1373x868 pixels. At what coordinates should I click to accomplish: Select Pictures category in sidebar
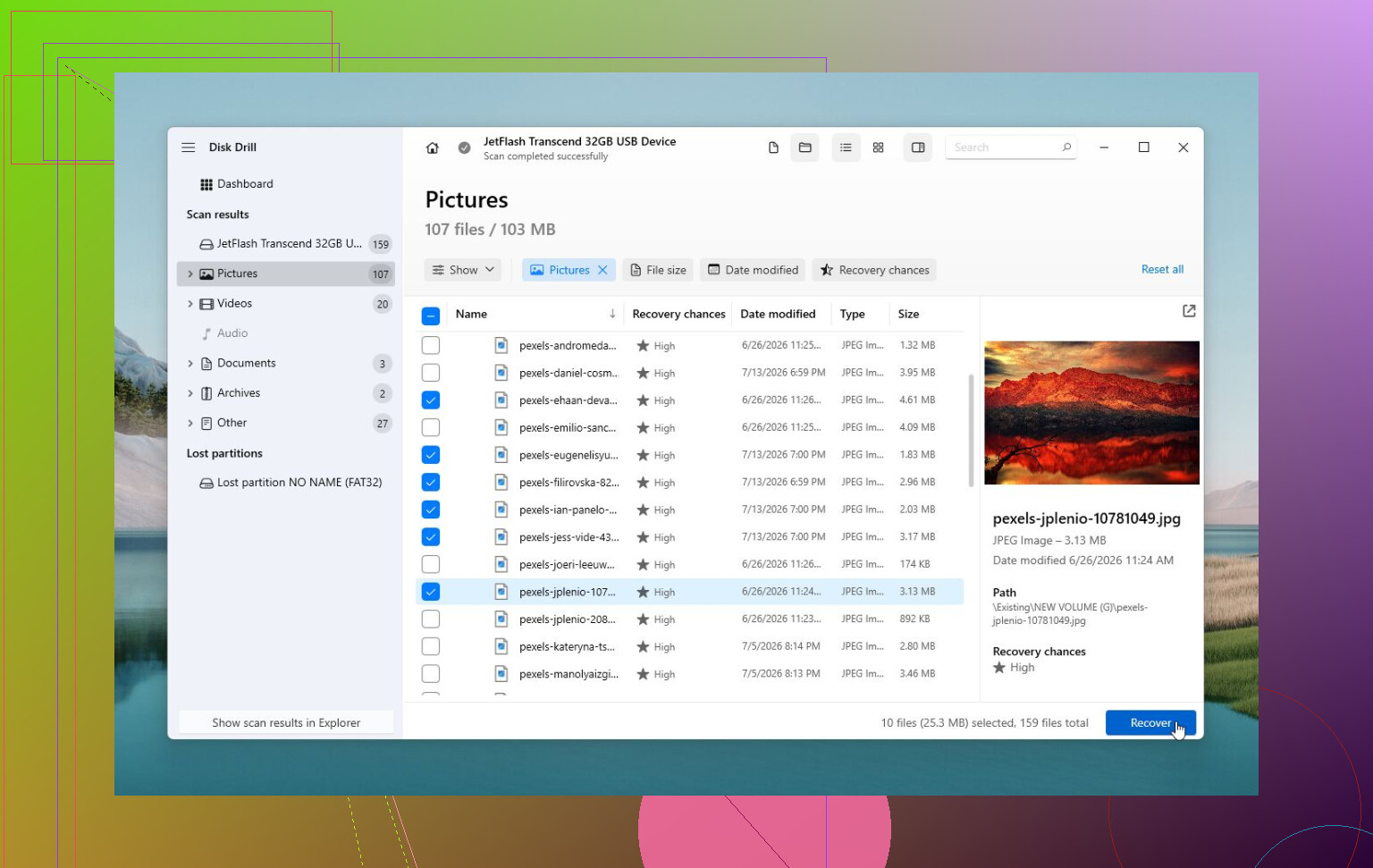tap(286, 274)
